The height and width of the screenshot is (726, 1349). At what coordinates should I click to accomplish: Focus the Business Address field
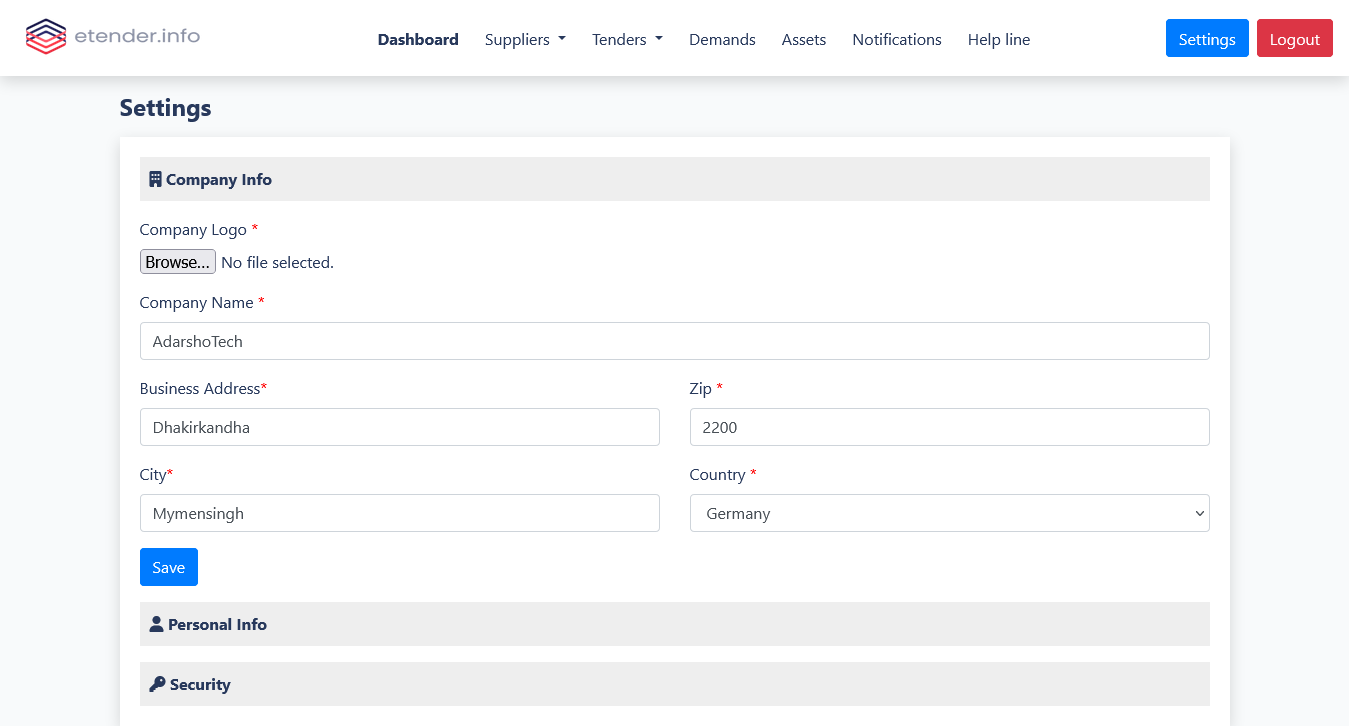[x=399, y=427]
